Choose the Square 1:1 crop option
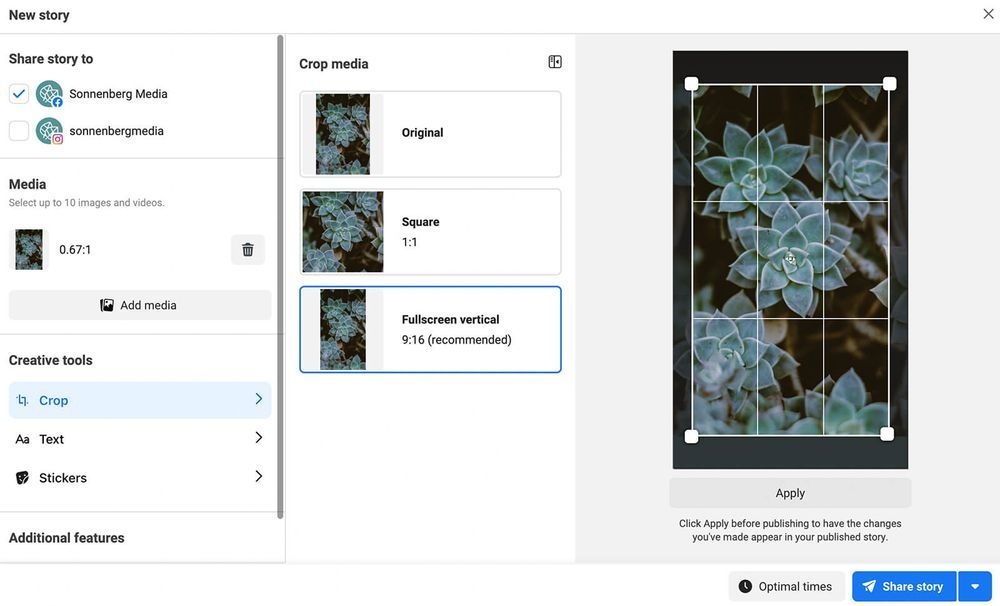Image resolution: width=1000 pixels, height=606 pixels. [430, 232]
